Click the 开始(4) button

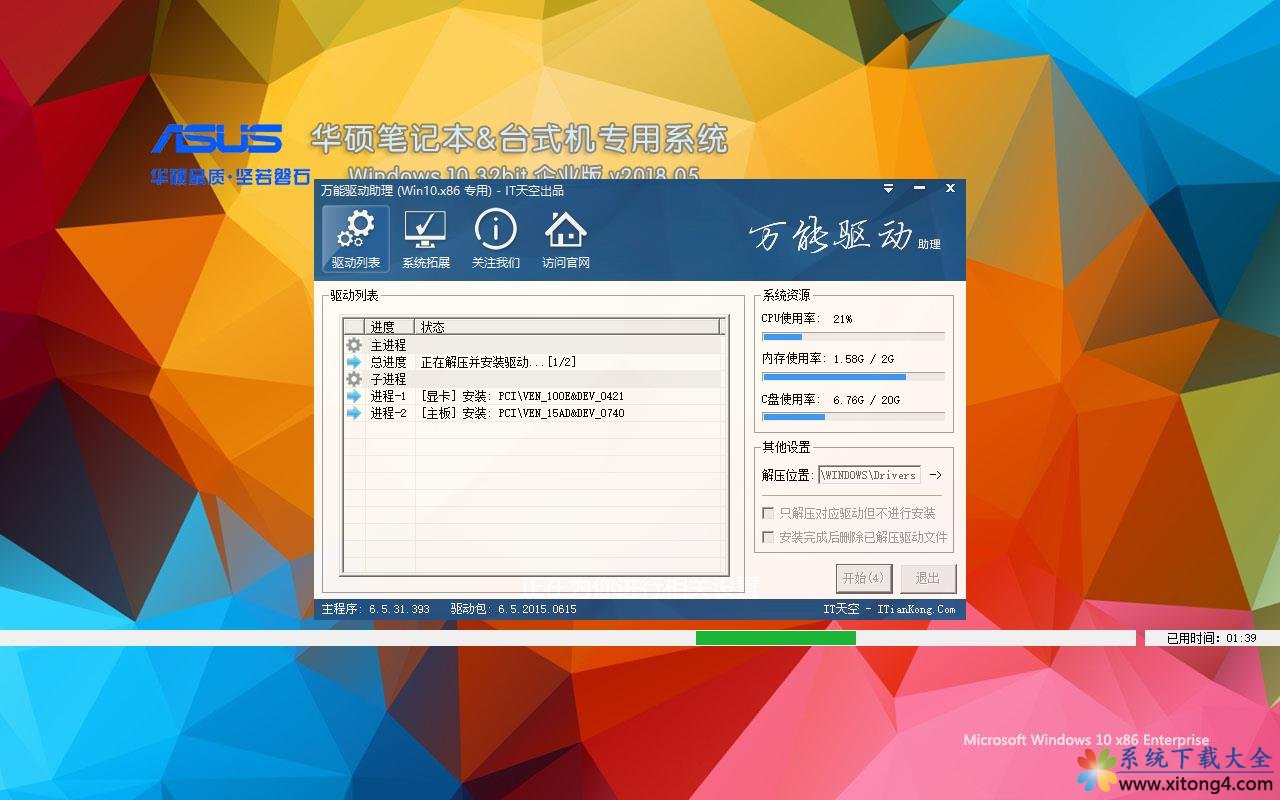[x=863, y=578]
